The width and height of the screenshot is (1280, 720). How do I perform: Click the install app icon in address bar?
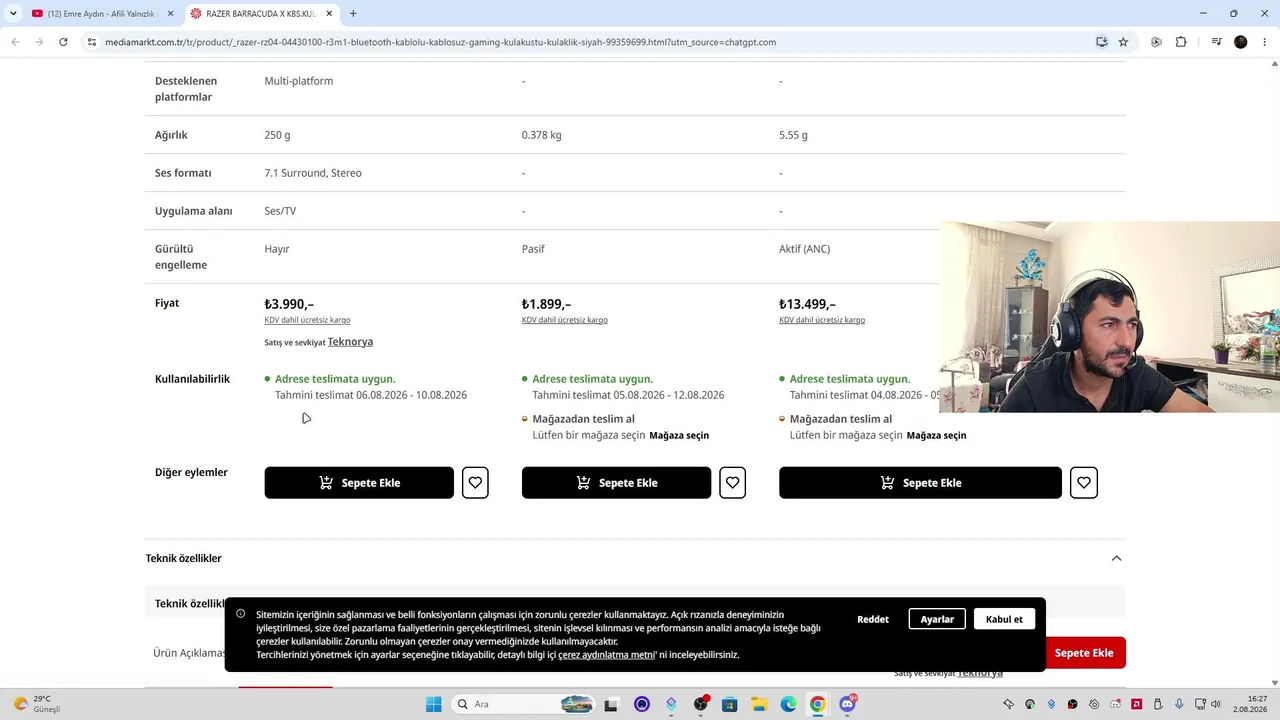coord(1101,42)
